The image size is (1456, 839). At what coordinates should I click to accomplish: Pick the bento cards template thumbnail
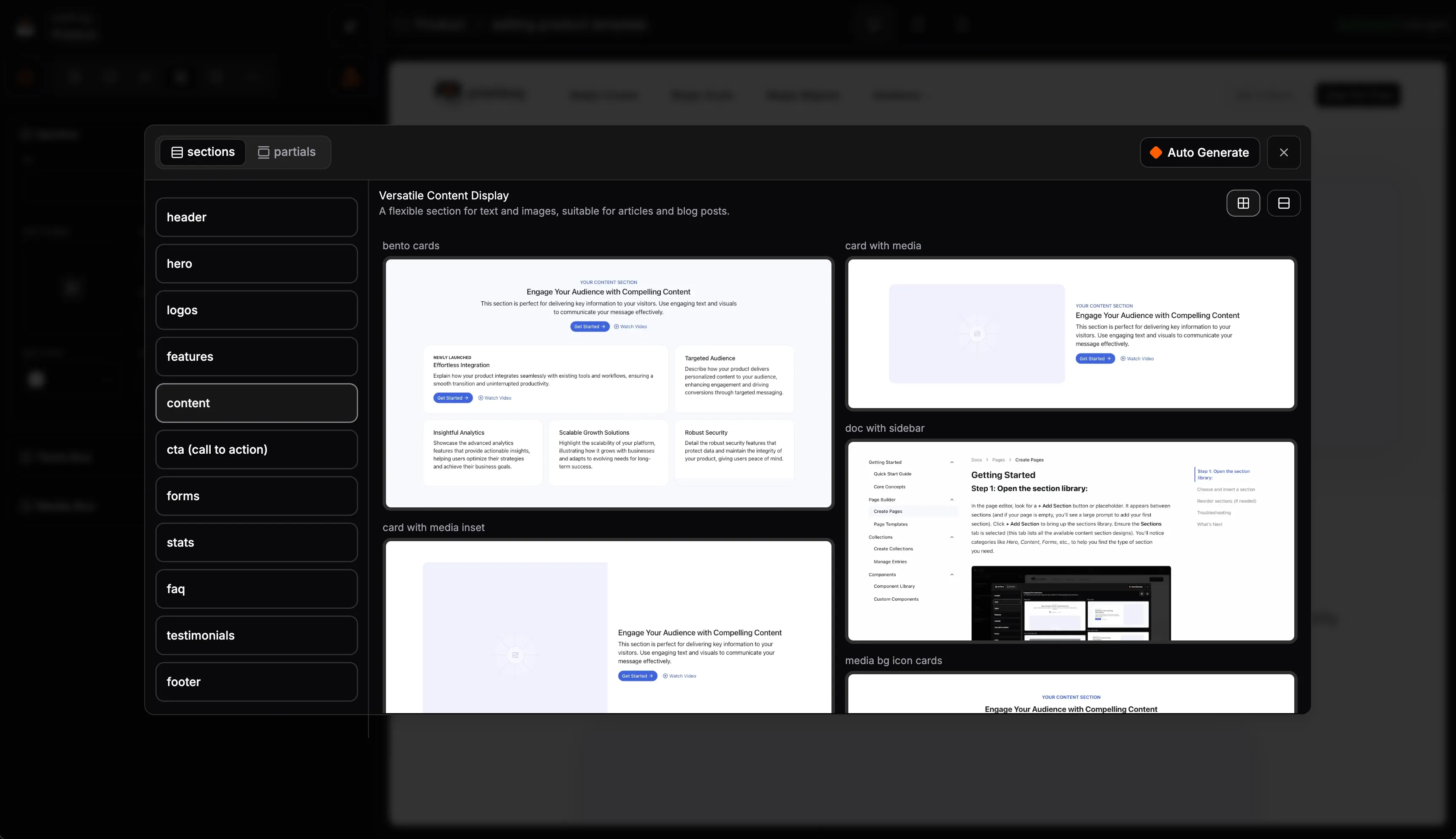(608, 383)
